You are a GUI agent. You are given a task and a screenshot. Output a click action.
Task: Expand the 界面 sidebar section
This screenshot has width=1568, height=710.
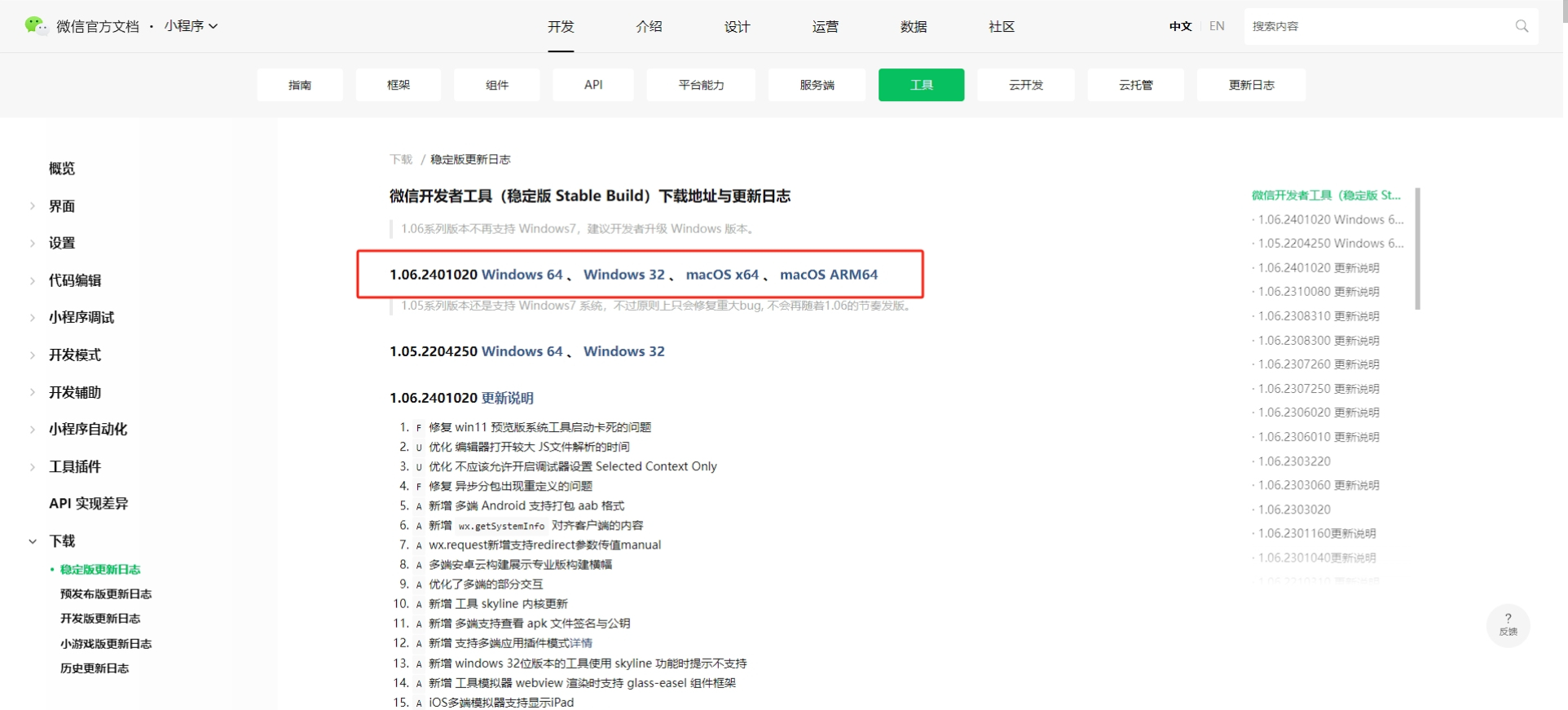[33, 206]
